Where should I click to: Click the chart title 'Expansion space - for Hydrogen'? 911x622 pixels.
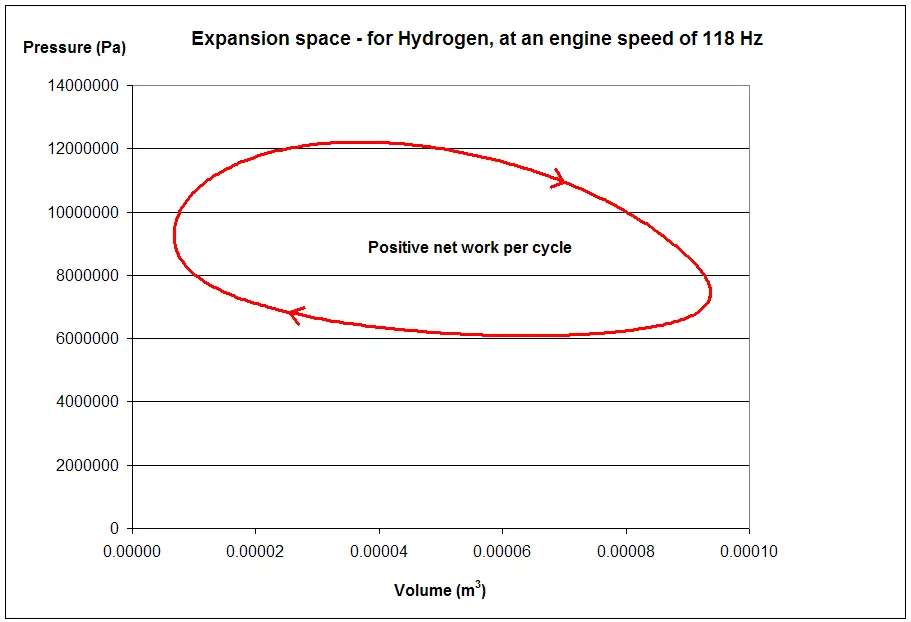coord(476,39)
